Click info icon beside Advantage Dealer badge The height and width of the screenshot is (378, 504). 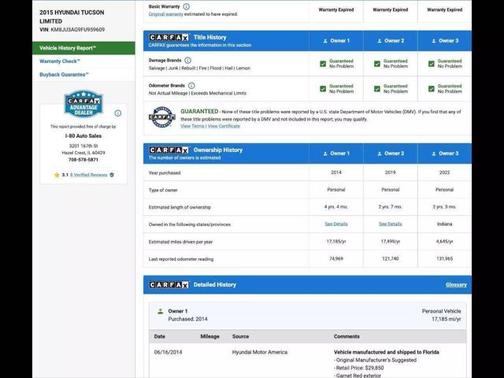(118, 113)
